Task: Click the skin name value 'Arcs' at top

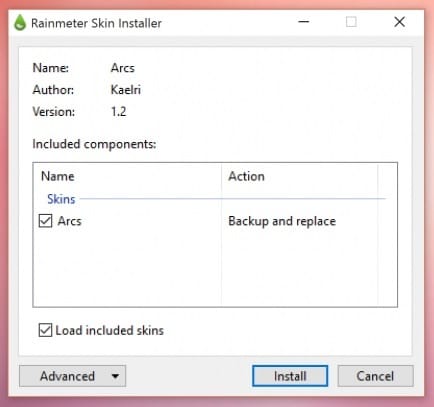Action: [123, 68]
